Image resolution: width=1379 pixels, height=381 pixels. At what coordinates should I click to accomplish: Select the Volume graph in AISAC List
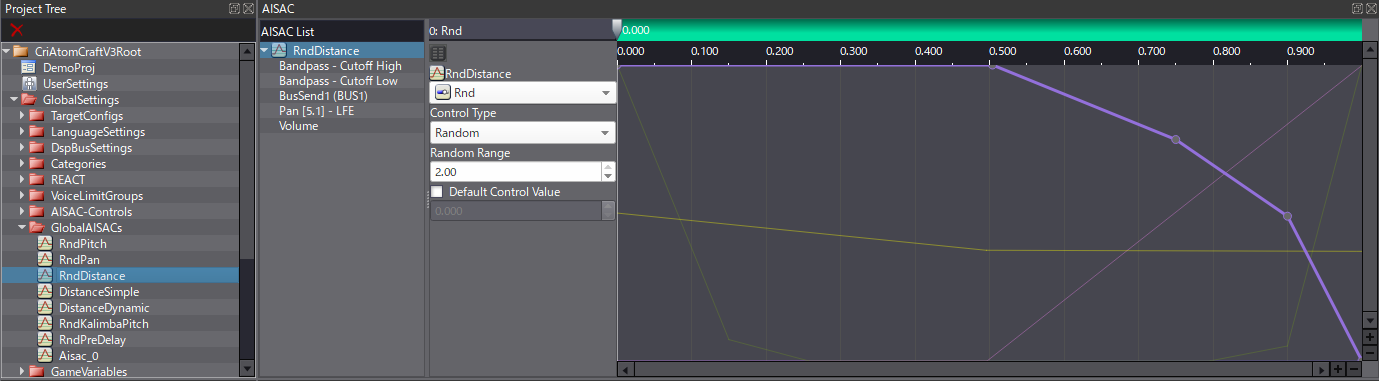click(x=298, y=126)
